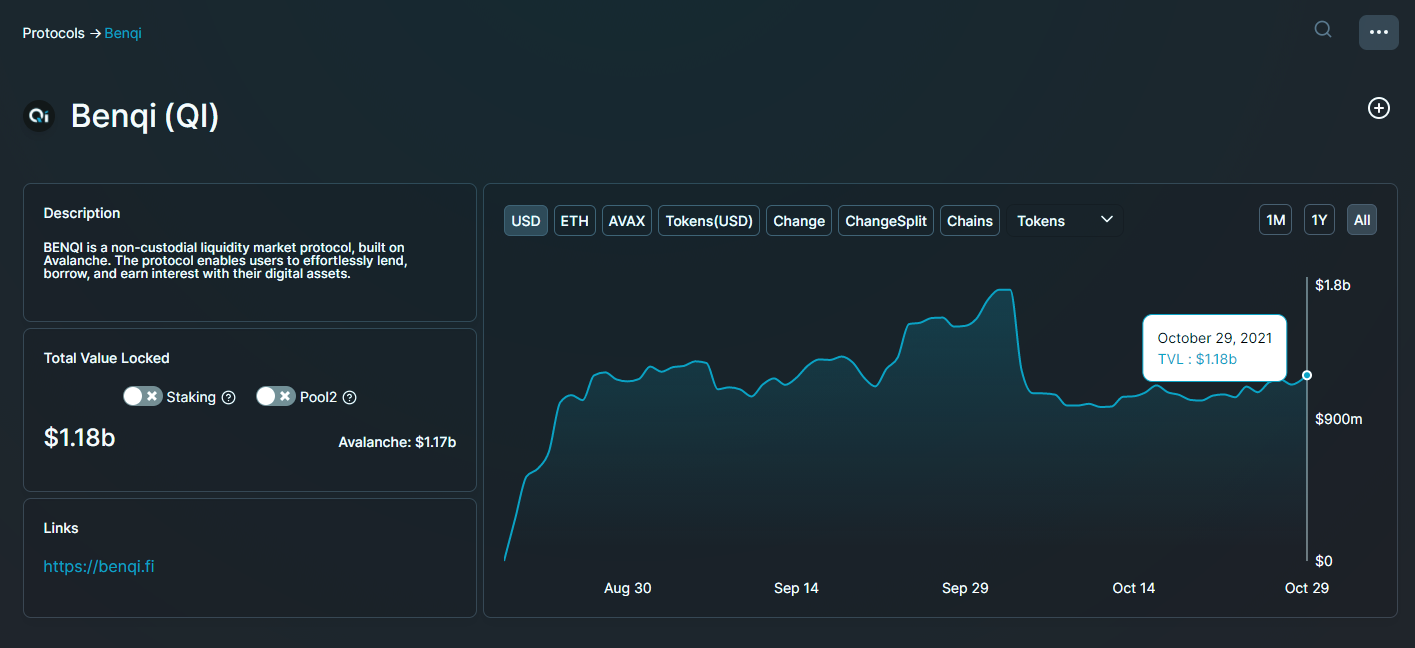Click the $0 y-axis label
Viewport: 1415px width, 648px height.
1325,561
